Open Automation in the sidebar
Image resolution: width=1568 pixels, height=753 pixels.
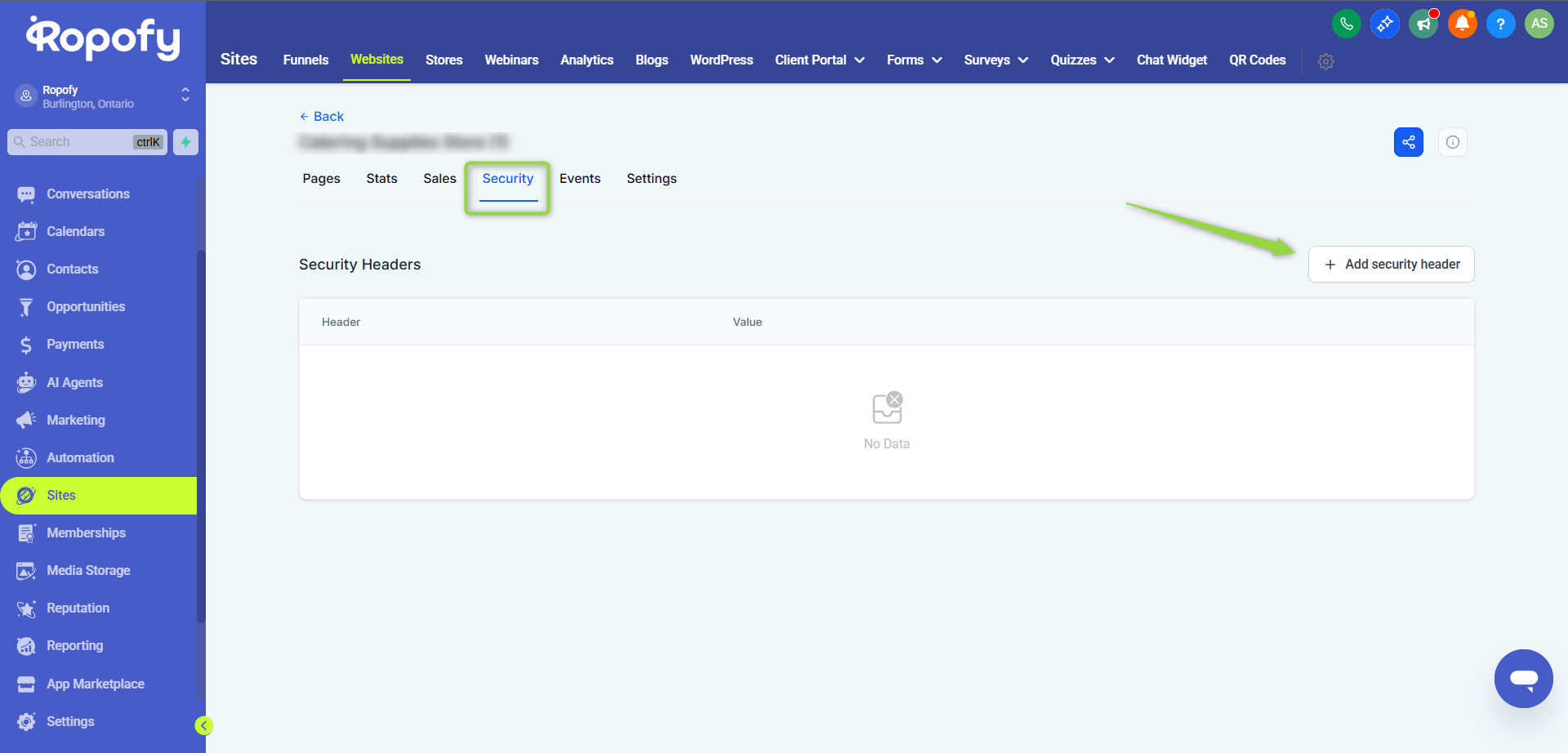coord(80,458)
